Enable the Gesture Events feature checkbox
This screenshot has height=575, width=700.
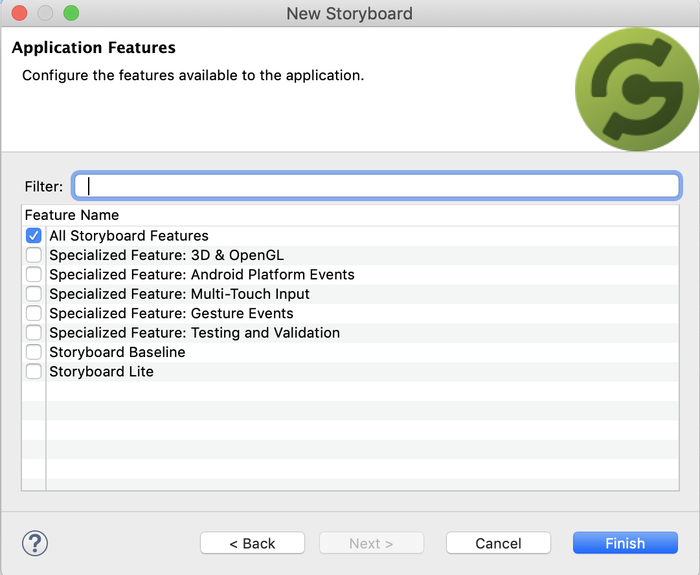tap(33, 313)
